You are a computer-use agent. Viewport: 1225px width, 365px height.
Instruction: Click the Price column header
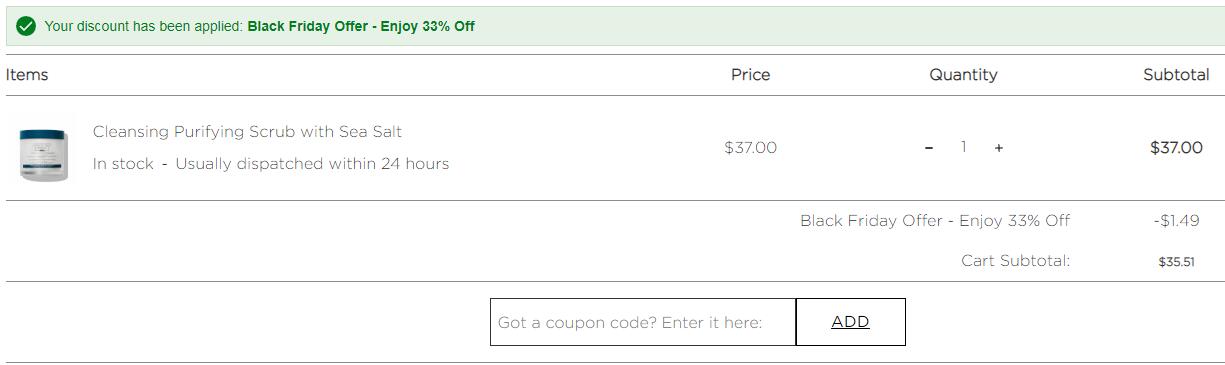751,75
